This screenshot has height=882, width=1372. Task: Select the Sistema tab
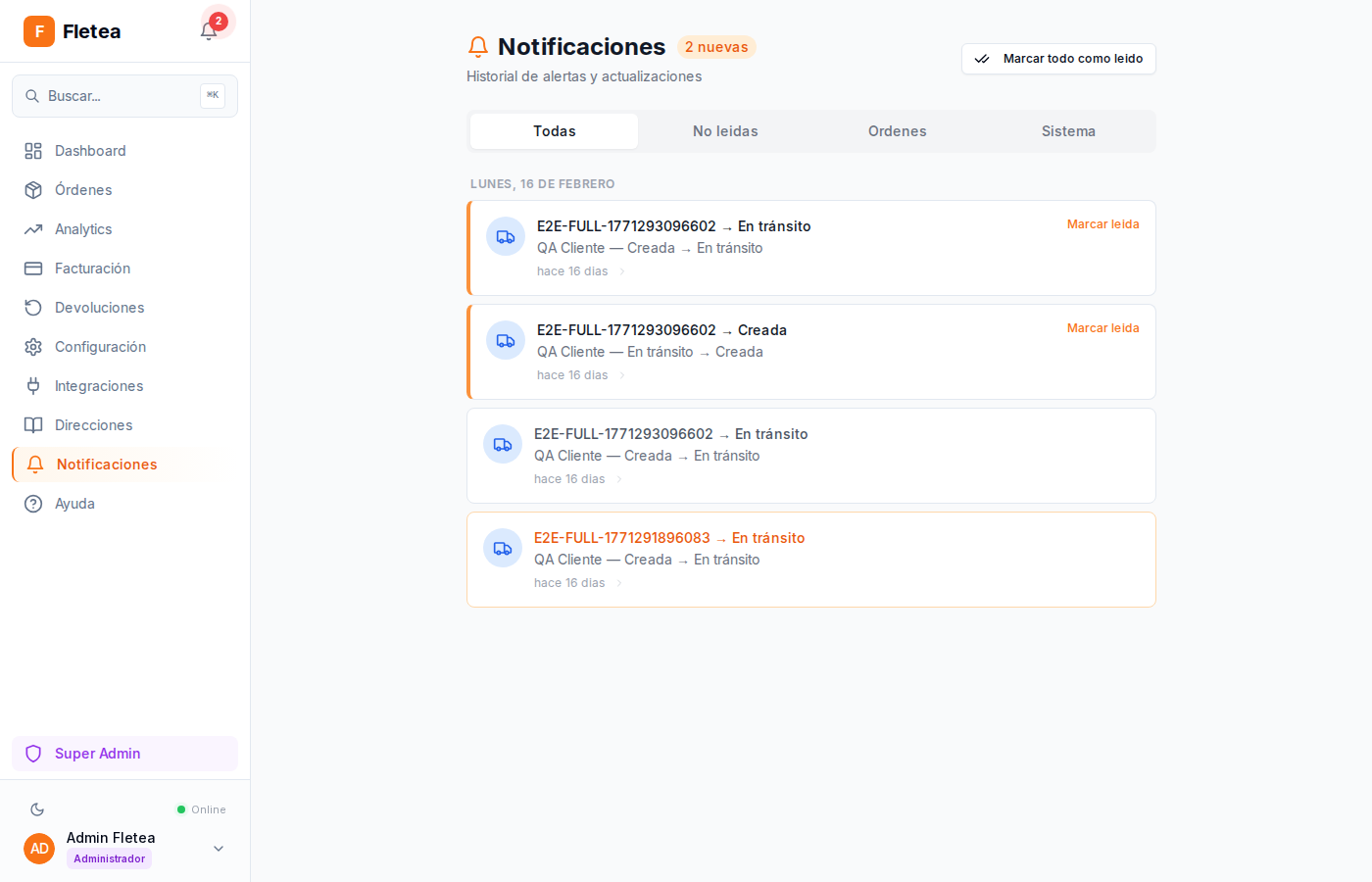pos(1068,130)
